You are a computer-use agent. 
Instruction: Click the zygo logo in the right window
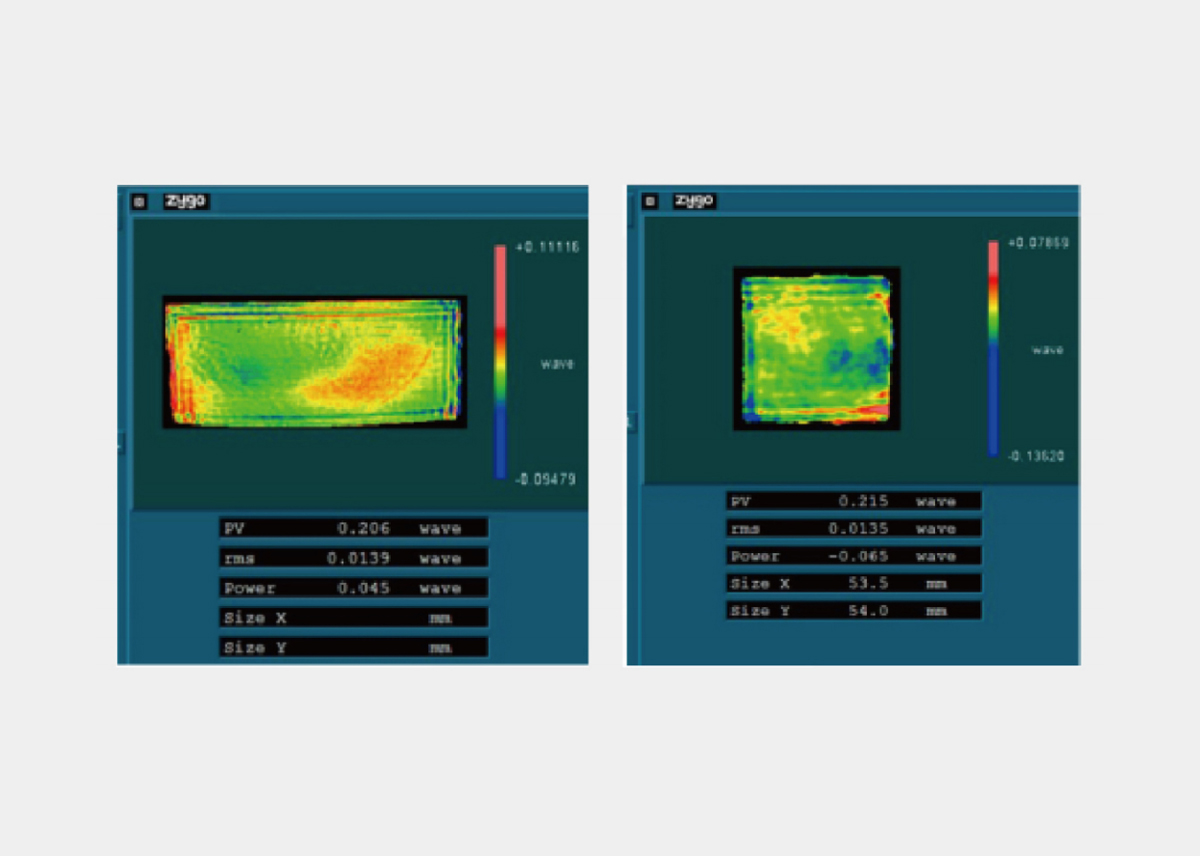click(x=694, y=201)
